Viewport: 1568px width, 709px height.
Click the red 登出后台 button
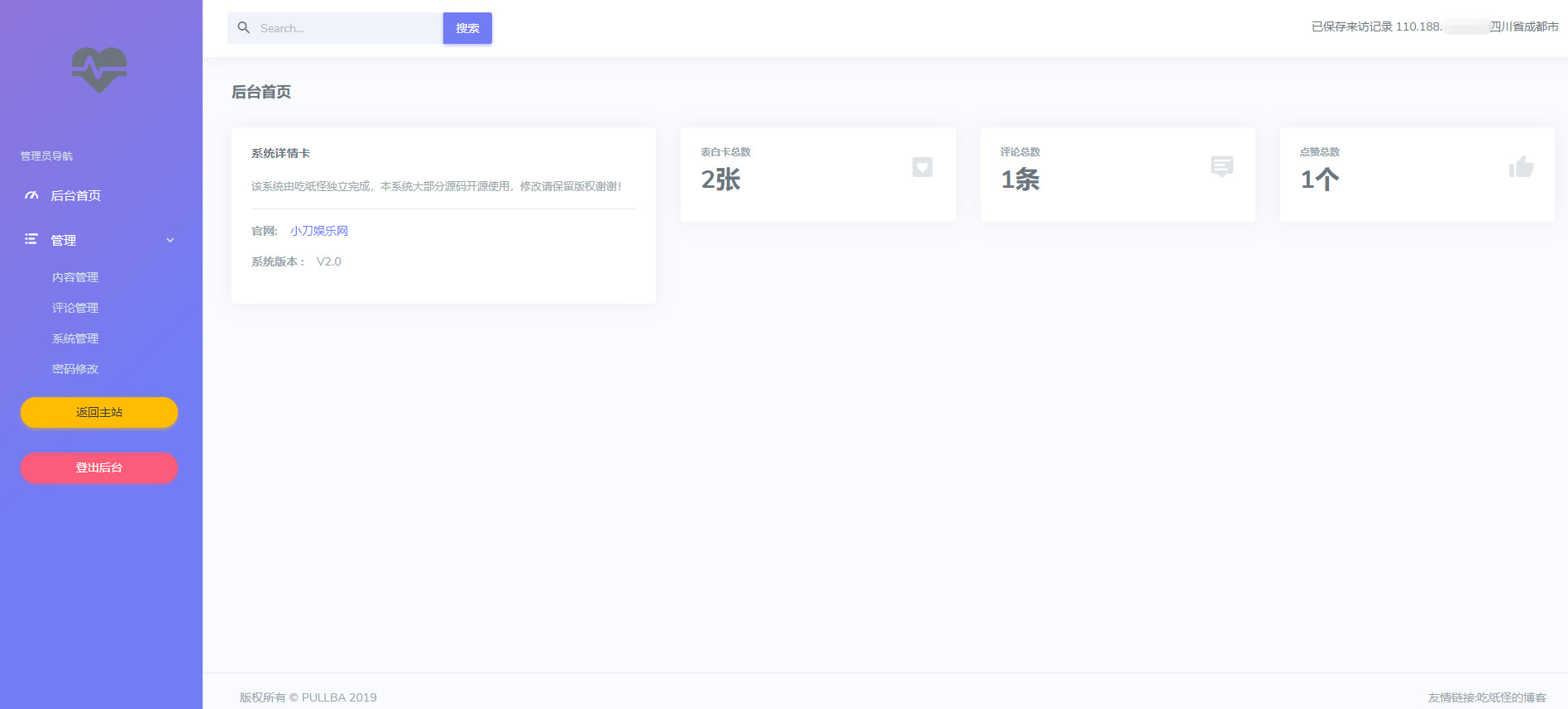coord(99,467)
